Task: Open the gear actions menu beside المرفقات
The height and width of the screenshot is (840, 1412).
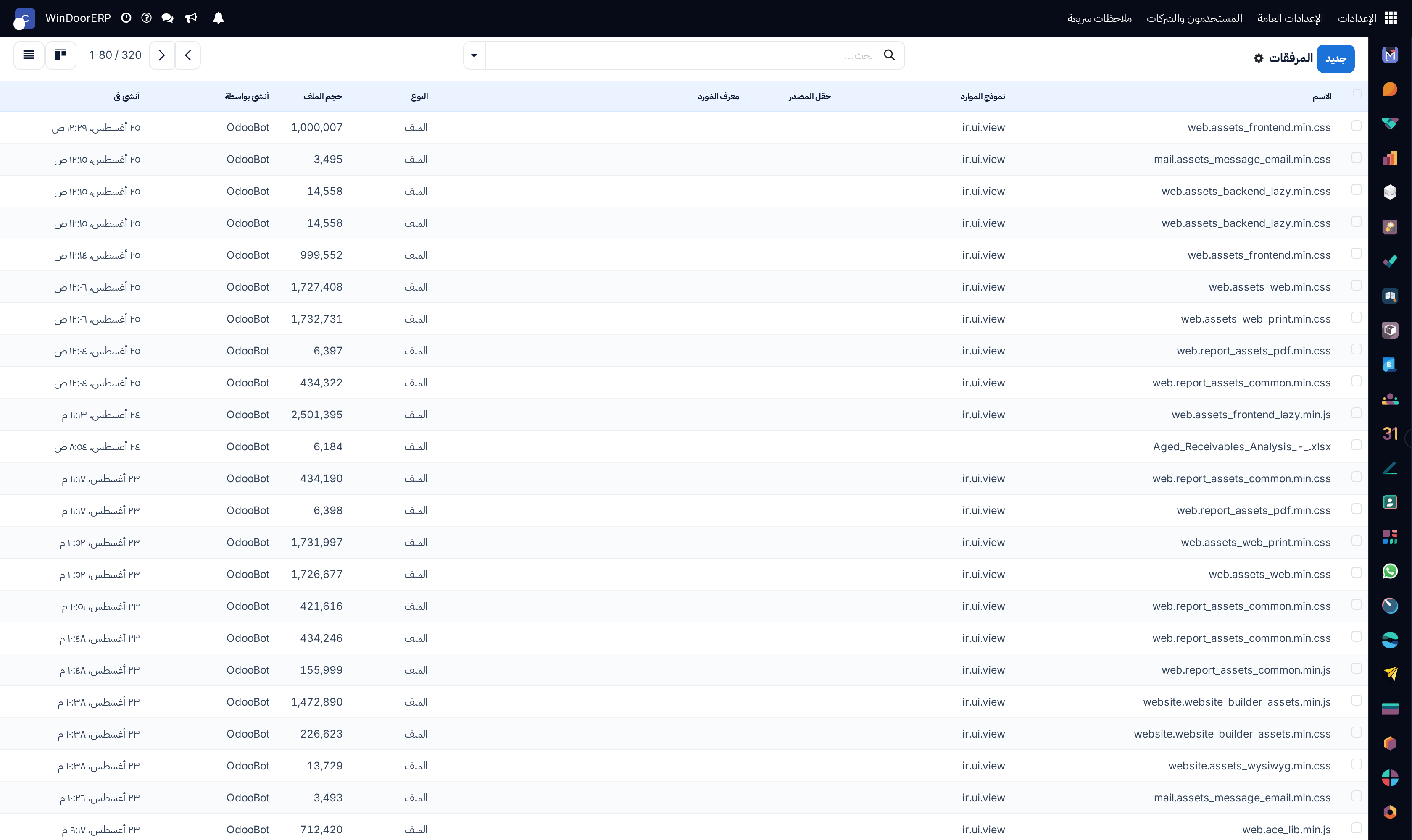Action: 1259,58
